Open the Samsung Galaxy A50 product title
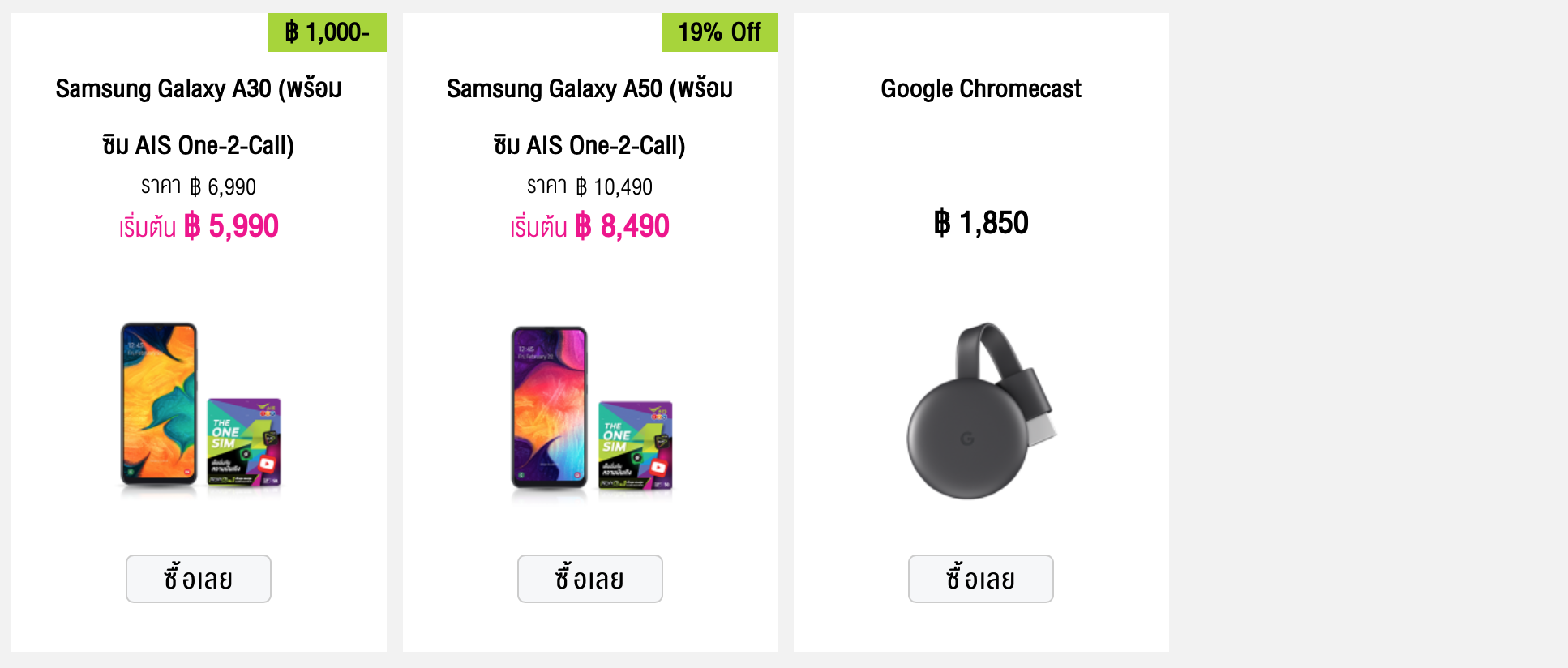1568x668 pixels. pos(589,89)
